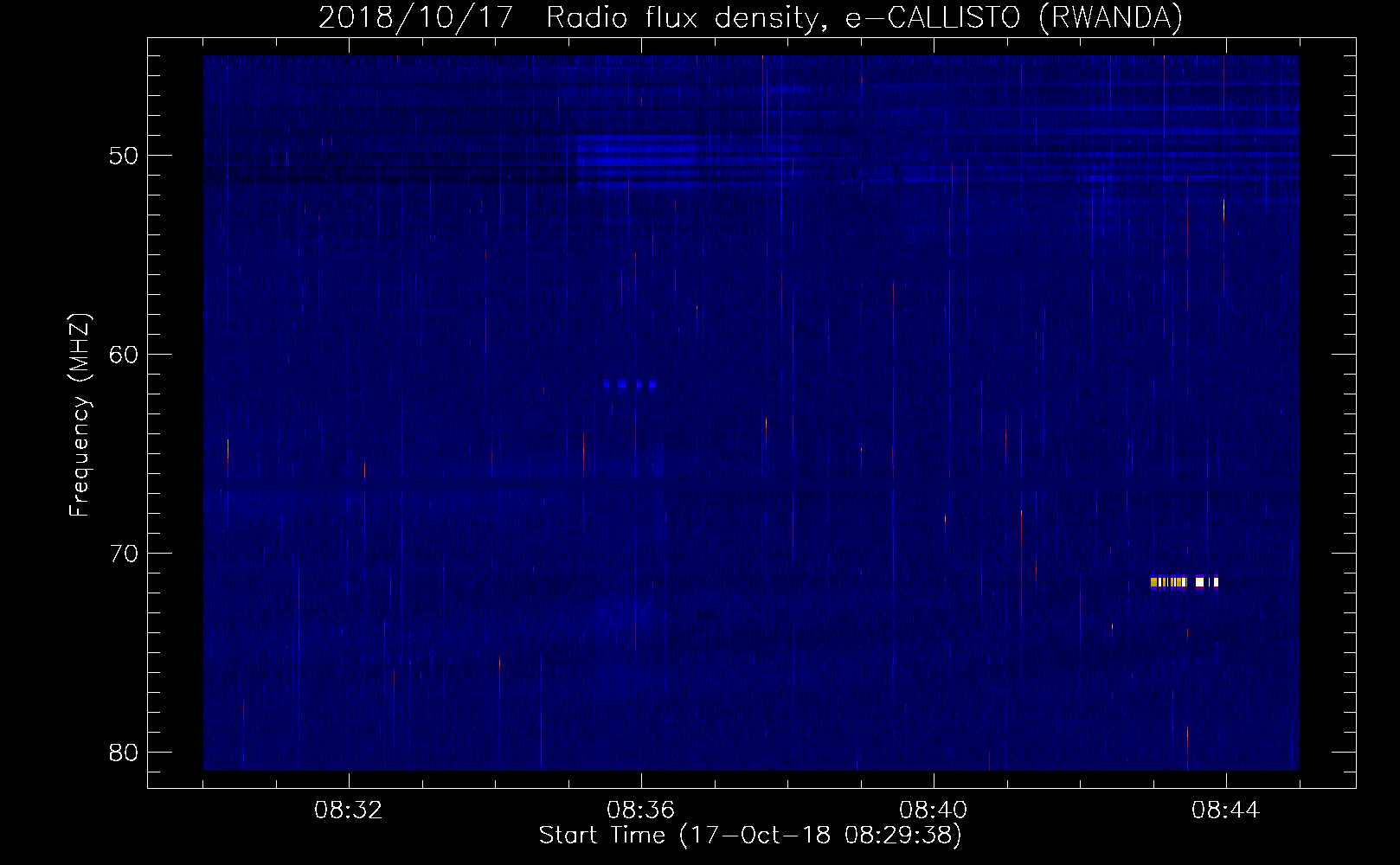Click the 'Frequency (MHZ)' y-axis label
Screen dimensions: 1400x865
point(80,415)
